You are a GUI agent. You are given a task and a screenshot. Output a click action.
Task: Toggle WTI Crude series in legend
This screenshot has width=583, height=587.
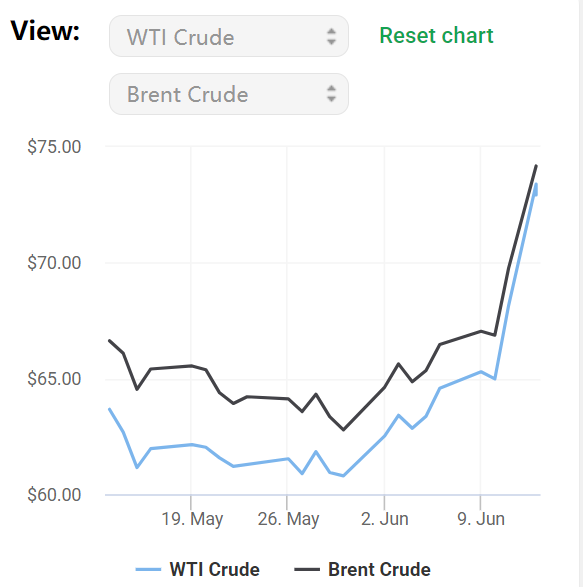tap(215, 569)
